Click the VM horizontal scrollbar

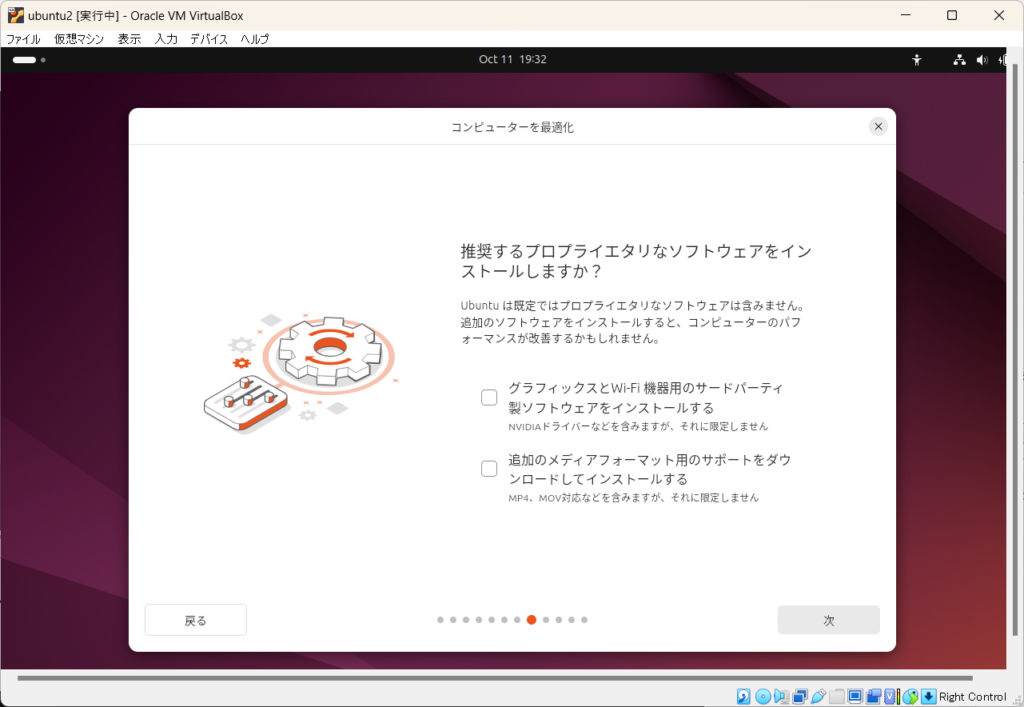(x=494, y=678)
